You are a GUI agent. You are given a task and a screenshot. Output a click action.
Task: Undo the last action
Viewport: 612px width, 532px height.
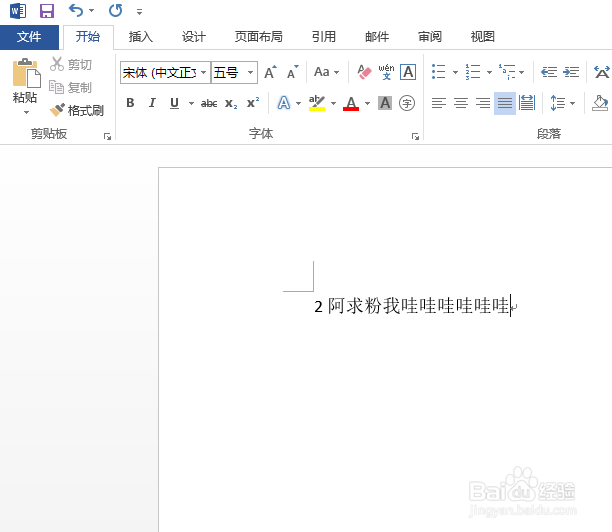(76, 11)
